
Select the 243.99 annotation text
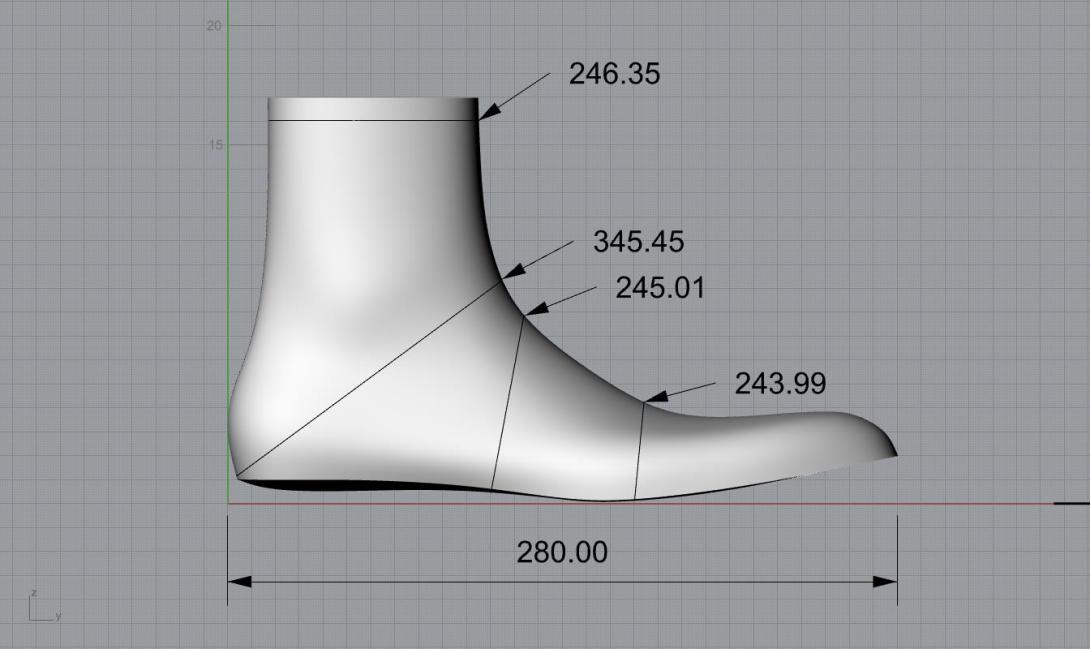point(780,383)
